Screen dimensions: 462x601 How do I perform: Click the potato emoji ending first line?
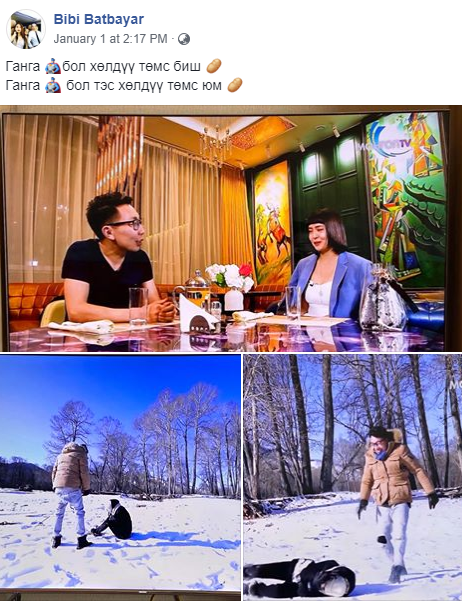tap(214, 66)
